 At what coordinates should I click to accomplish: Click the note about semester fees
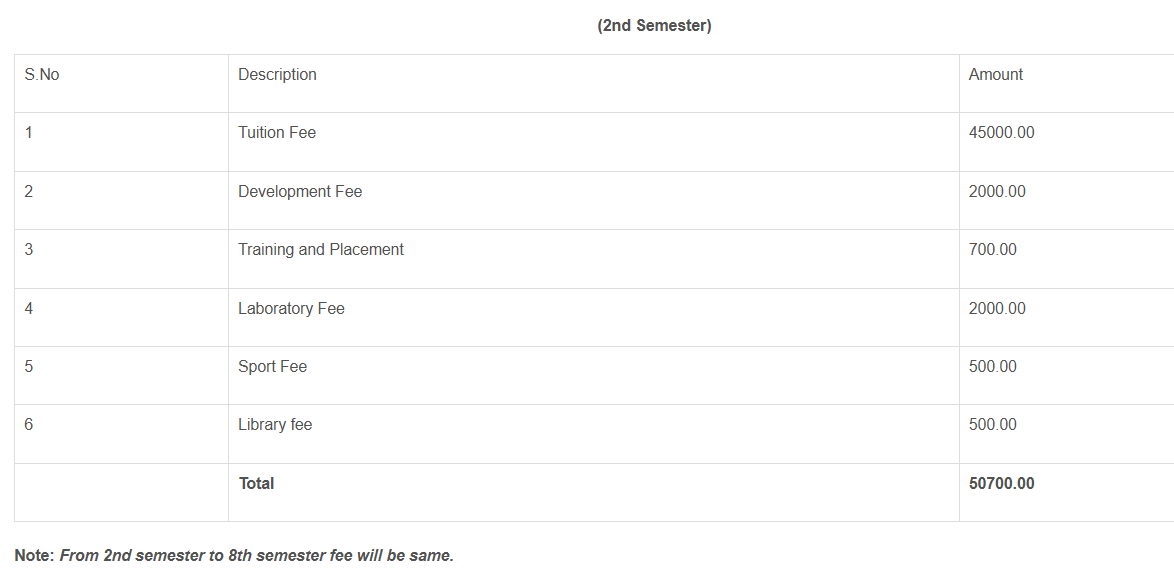click(x=234, y=555)
